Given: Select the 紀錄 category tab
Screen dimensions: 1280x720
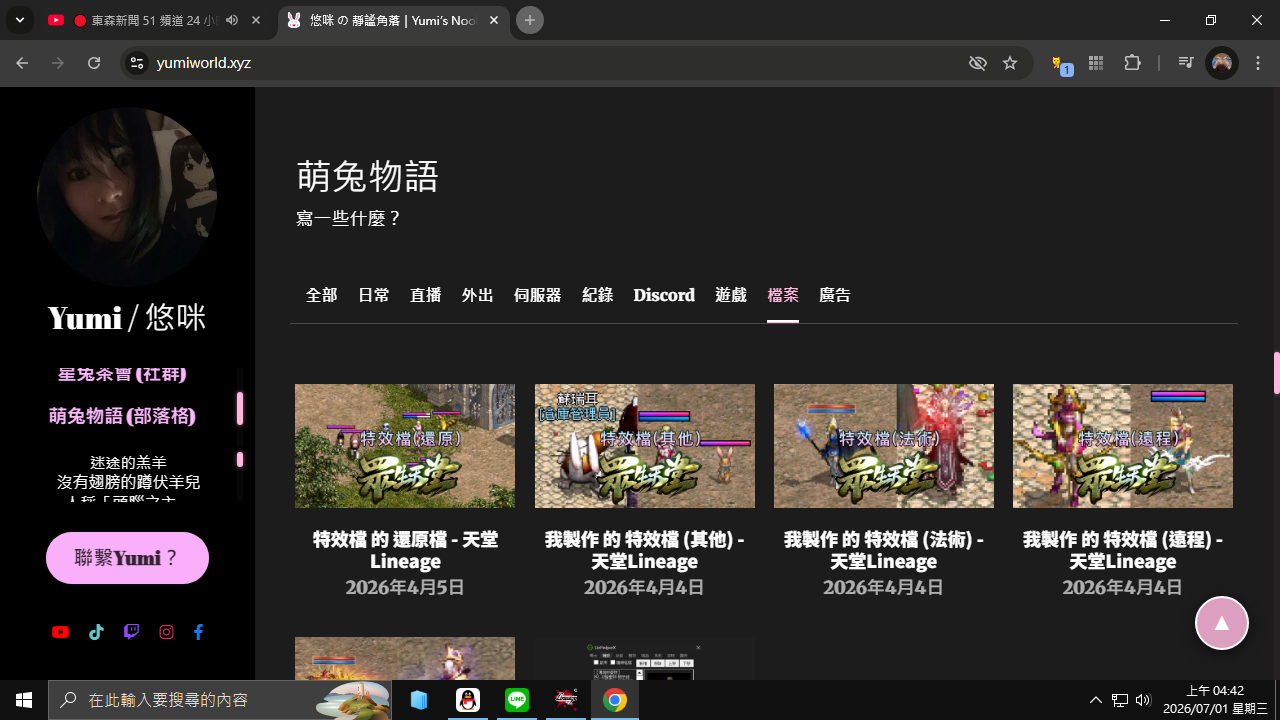Looking at the screenshot, I should [x=598, y=295].
